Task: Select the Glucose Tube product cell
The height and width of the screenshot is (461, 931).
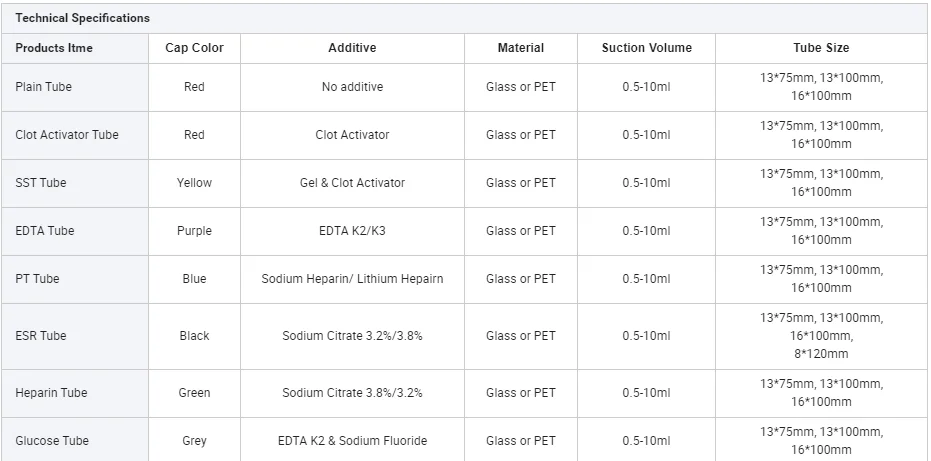Action: coord(52,441)
